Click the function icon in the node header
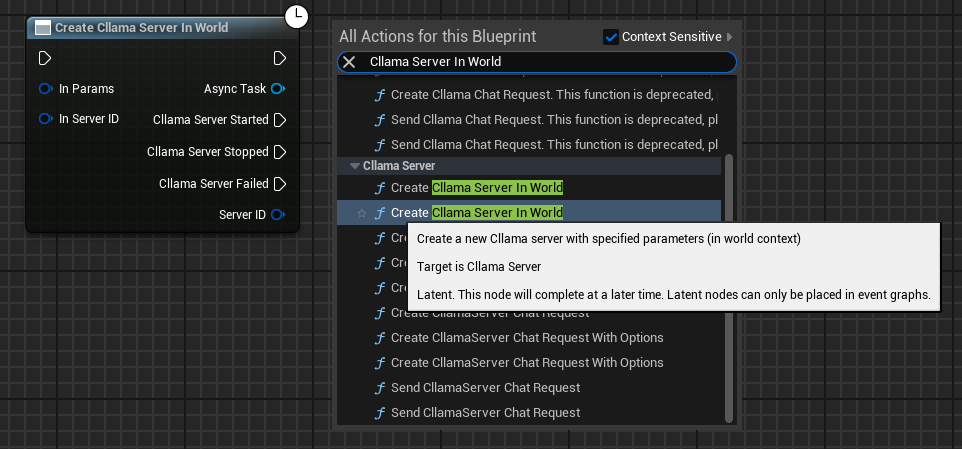This screenshot has height=449, width=962. tap(42, 28)
